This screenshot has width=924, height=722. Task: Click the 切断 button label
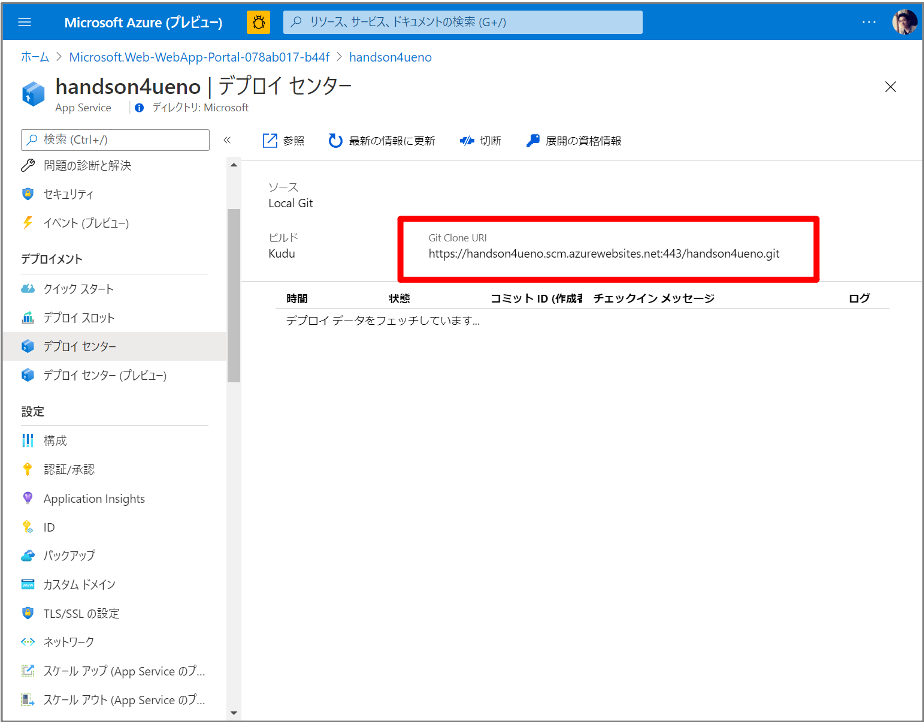(490, 141)
